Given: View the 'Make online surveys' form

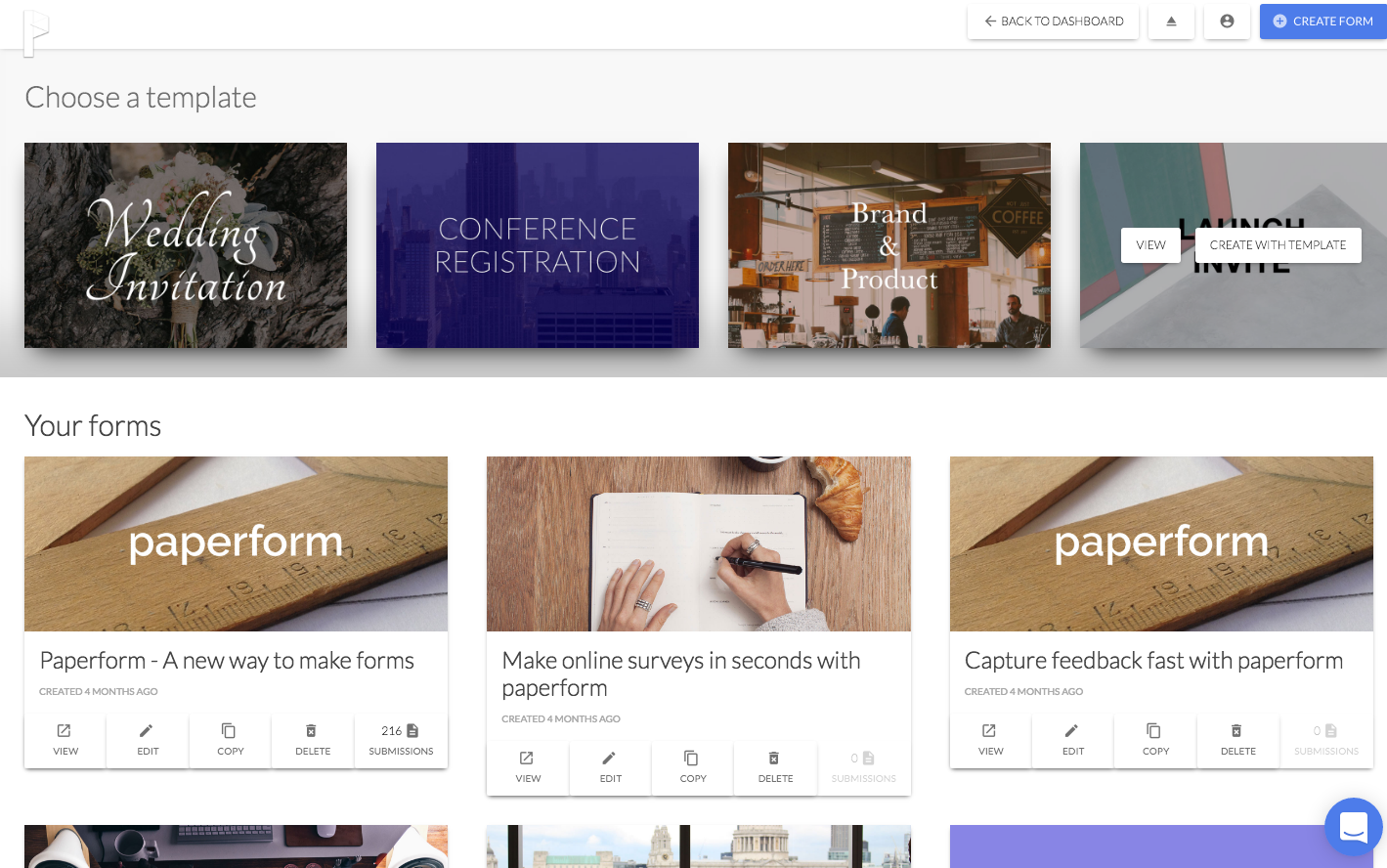Looking at the screenshot, I should point(528,768).
